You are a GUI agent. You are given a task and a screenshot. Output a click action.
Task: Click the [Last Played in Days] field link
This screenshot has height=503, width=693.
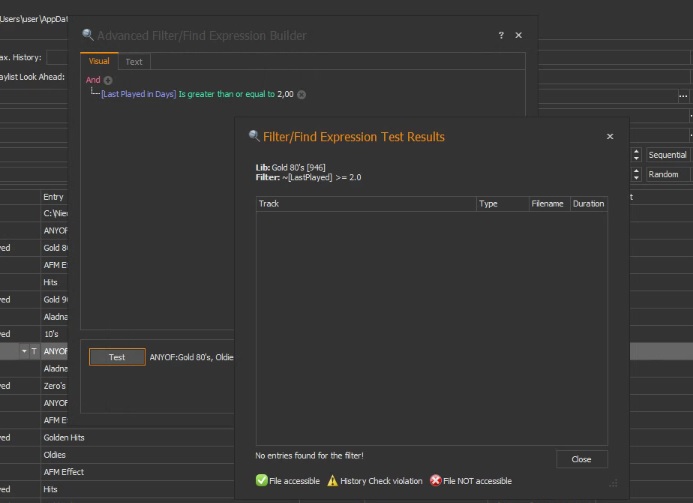coord(138,95)
